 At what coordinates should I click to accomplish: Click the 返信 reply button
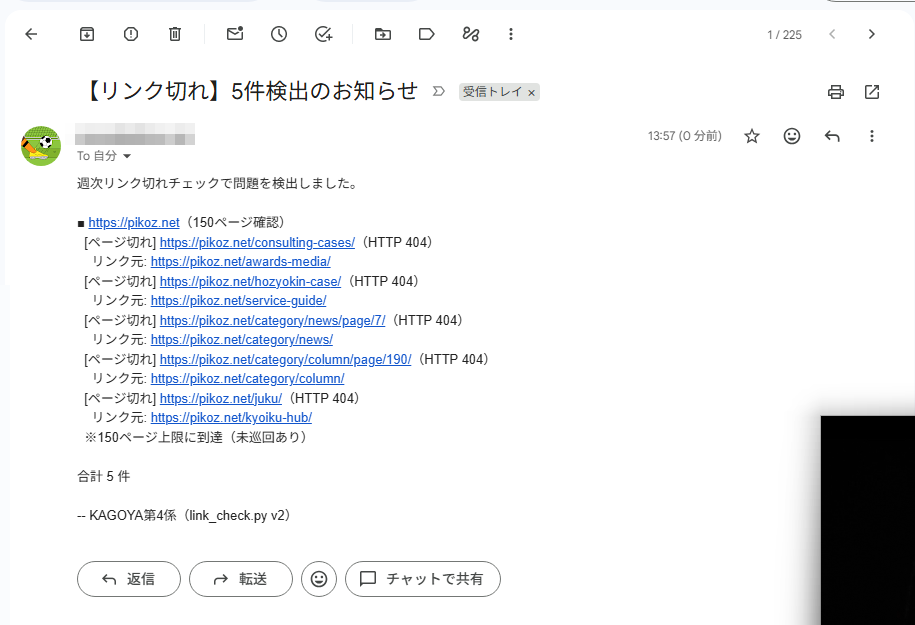(x=129, y=579)
